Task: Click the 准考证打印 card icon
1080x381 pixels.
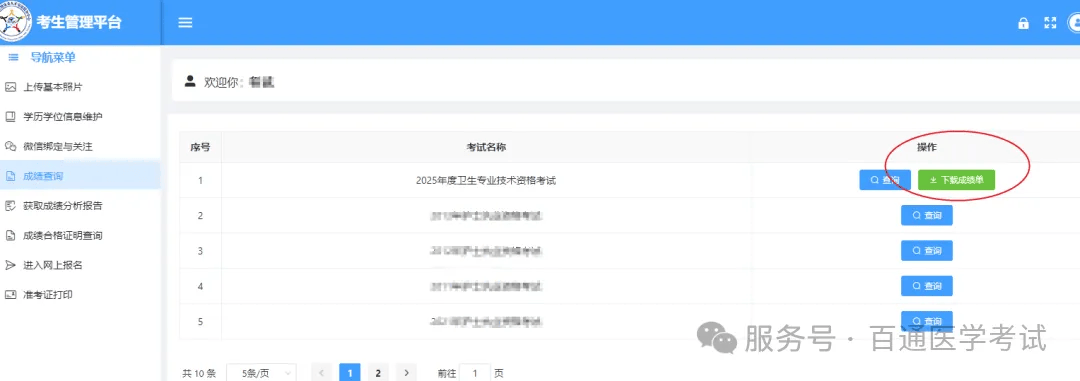Action: tap(10, 295)
